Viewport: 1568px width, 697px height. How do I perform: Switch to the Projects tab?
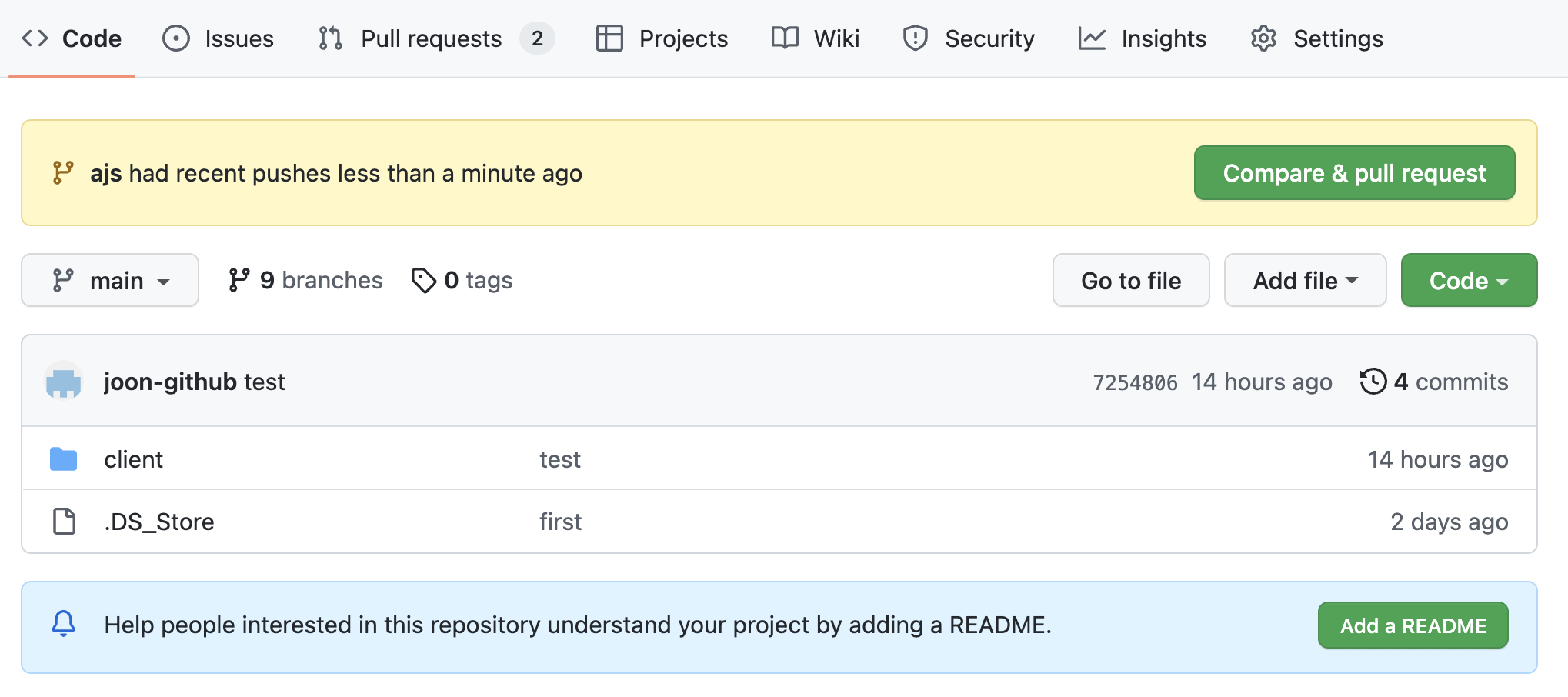(x=662, y=38)
